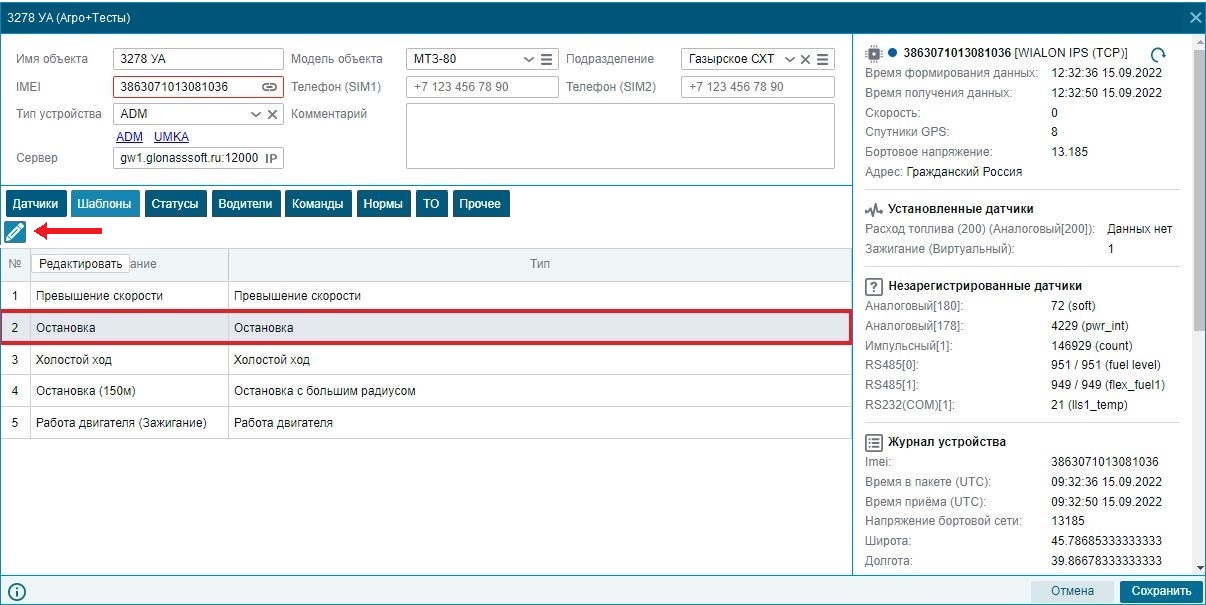
Task: Expand the Тип устройства dropdown
Action: tap(255, 114)
